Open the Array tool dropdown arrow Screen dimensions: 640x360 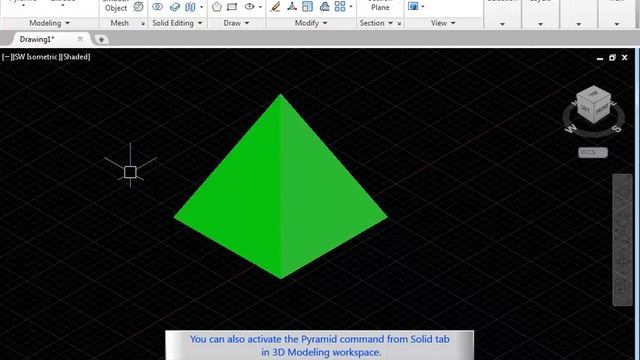351,7
